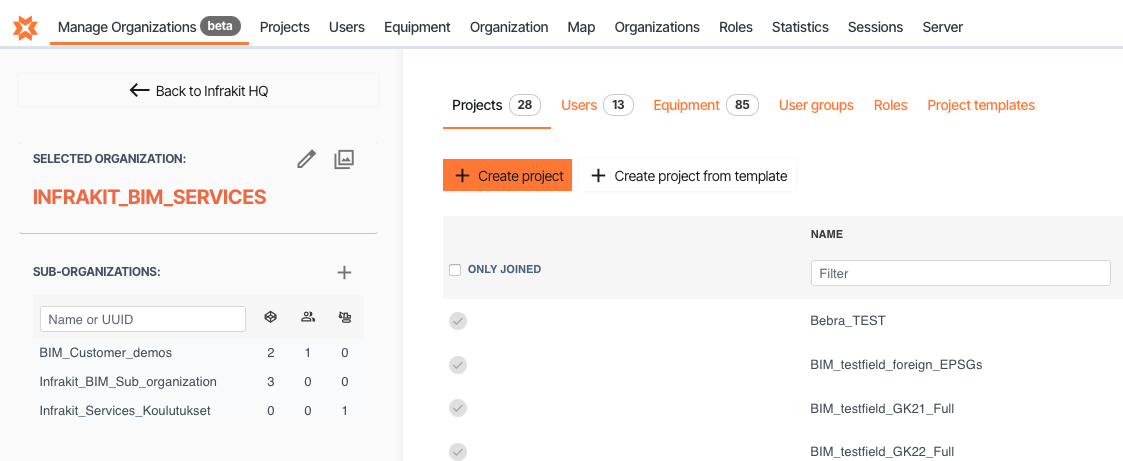Toggle joined checkmark for BIM_testfield_foreign_EPSGs

coord(458,364)
